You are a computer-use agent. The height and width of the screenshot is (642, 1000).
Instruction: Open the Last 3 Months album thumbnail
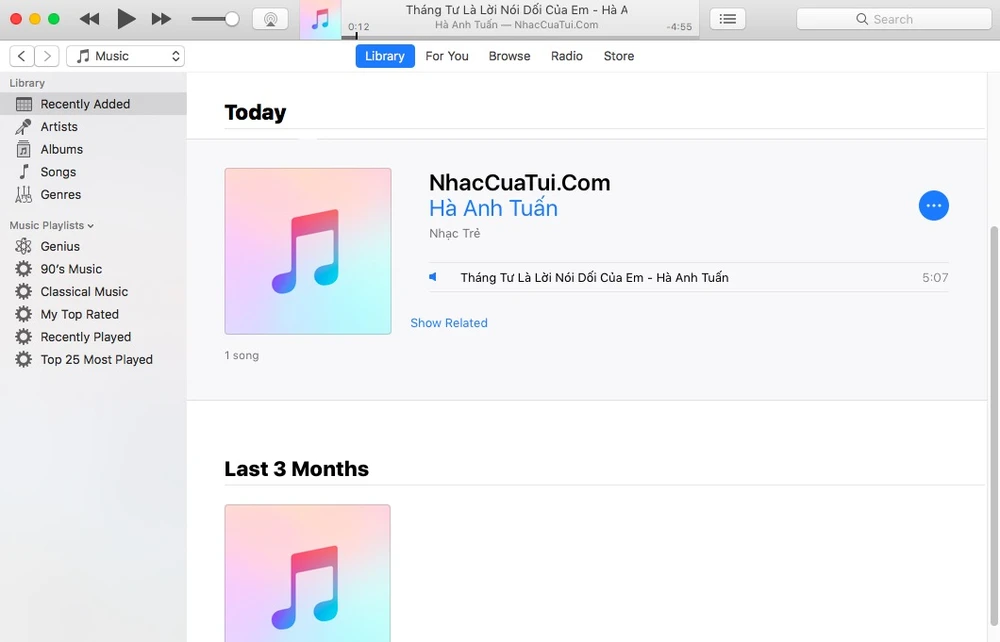(x=307, y=572)
